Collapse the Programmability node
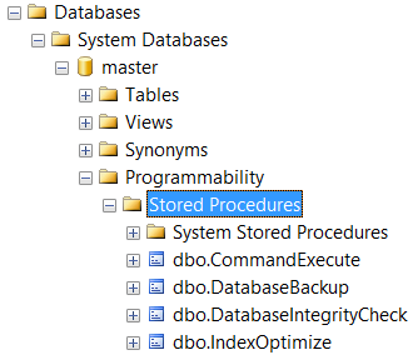 [86, 178]
